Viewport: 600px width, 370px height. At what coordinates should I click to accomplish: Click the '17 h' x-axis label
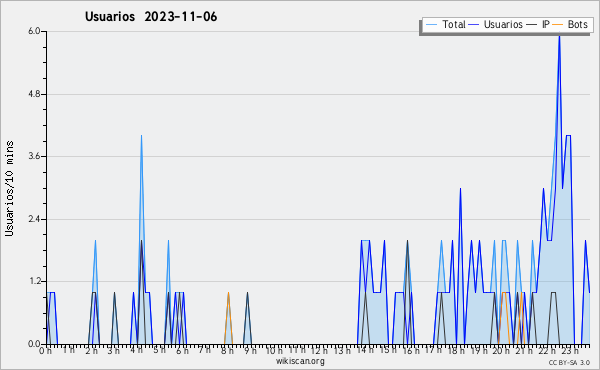pos(433,350)
